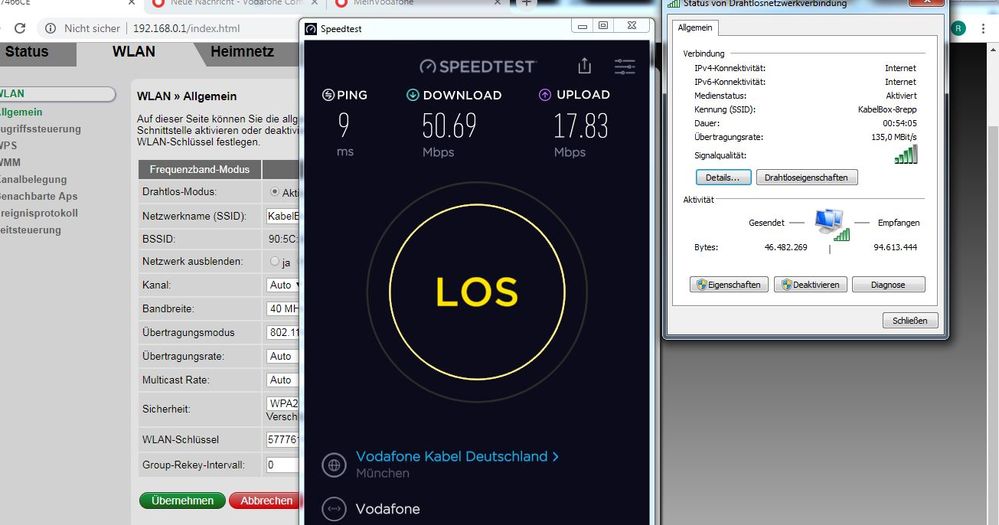Click the red Abbrechen button
The image size is (999, 525).
266,501
